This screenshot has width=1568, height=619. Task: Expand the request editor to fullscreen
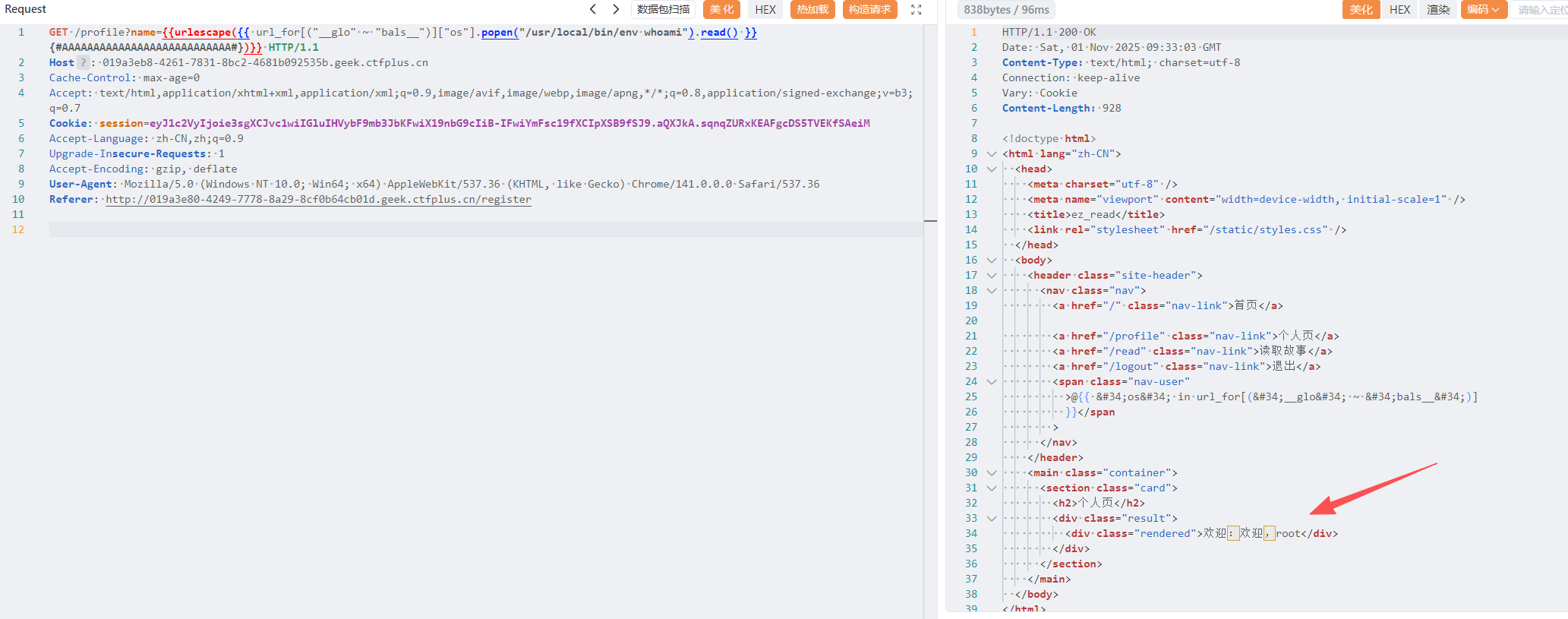917,10
